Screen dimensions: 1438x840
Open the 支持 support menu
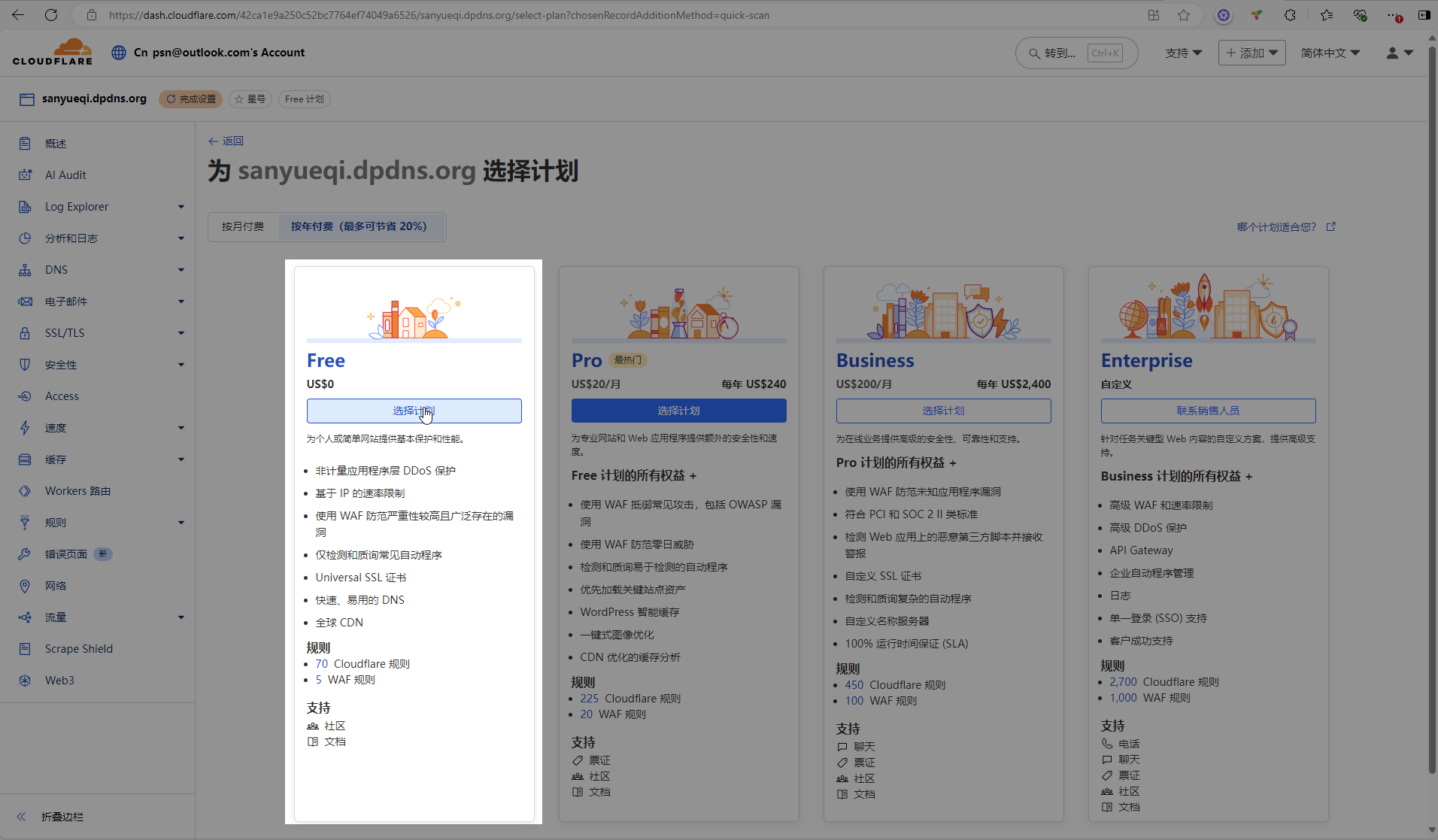(1183, 53)
